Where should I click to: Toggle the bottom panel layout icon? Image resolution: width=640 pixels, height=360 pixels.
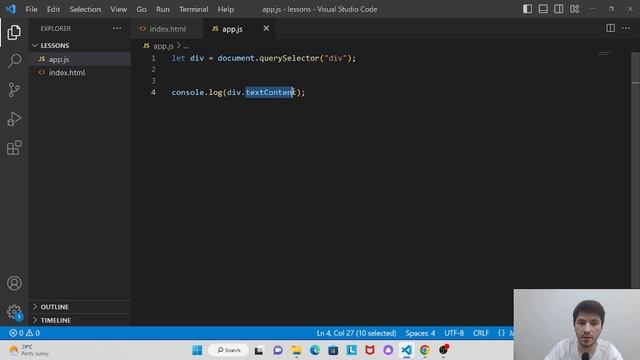[x=543, y=9]
